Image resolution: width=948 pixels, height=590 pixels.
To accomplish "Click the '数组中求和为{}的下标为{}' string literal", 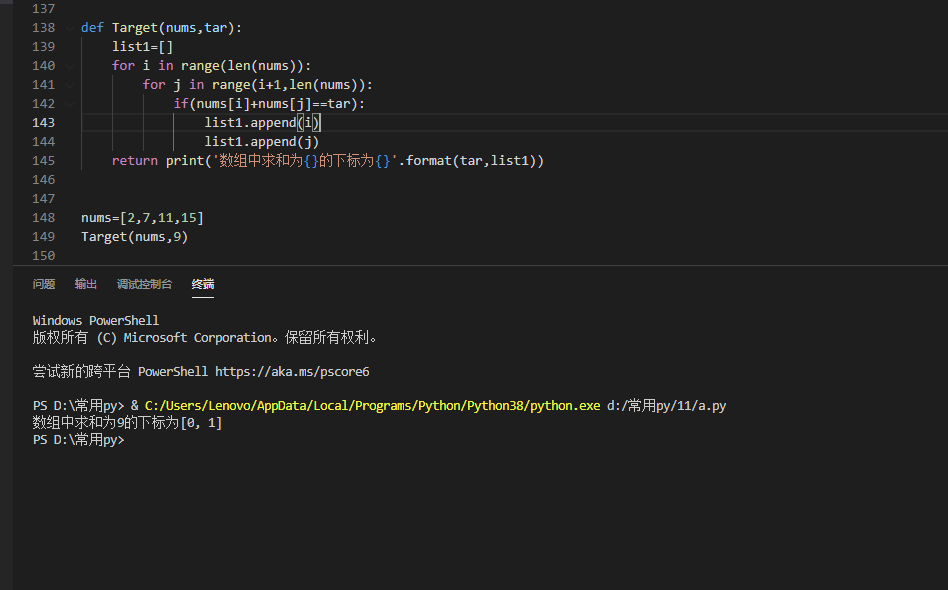I will (x=305, y=161).
